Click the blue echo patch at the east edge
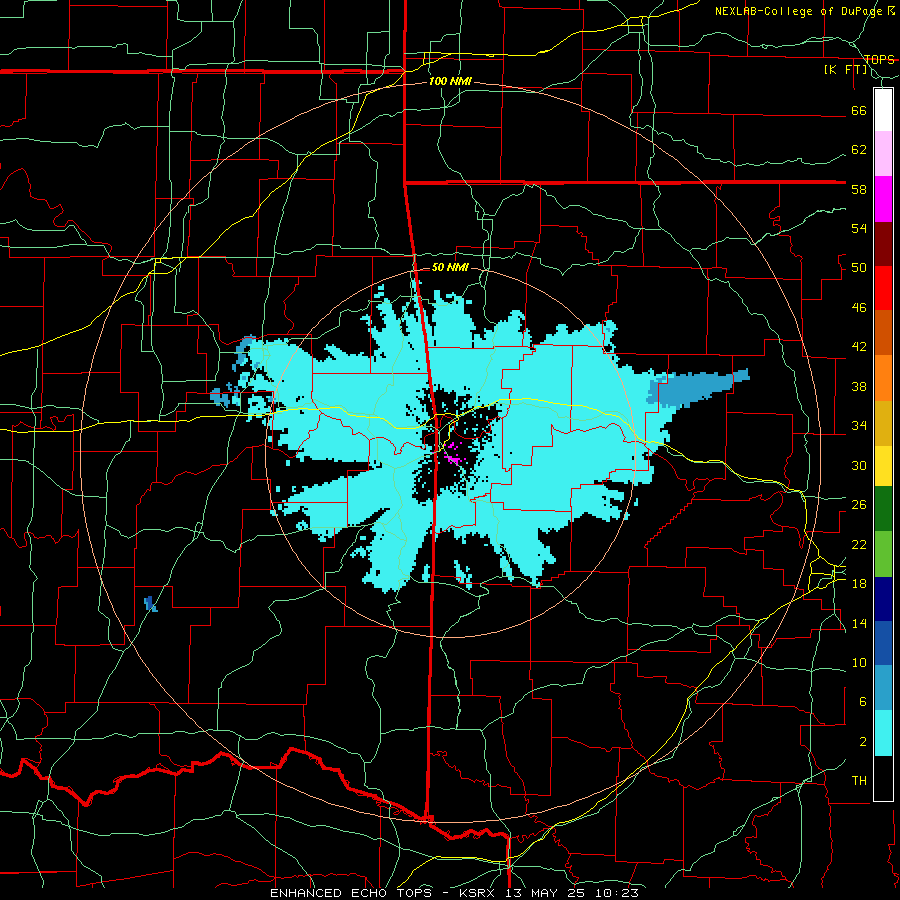 point(699,388)
